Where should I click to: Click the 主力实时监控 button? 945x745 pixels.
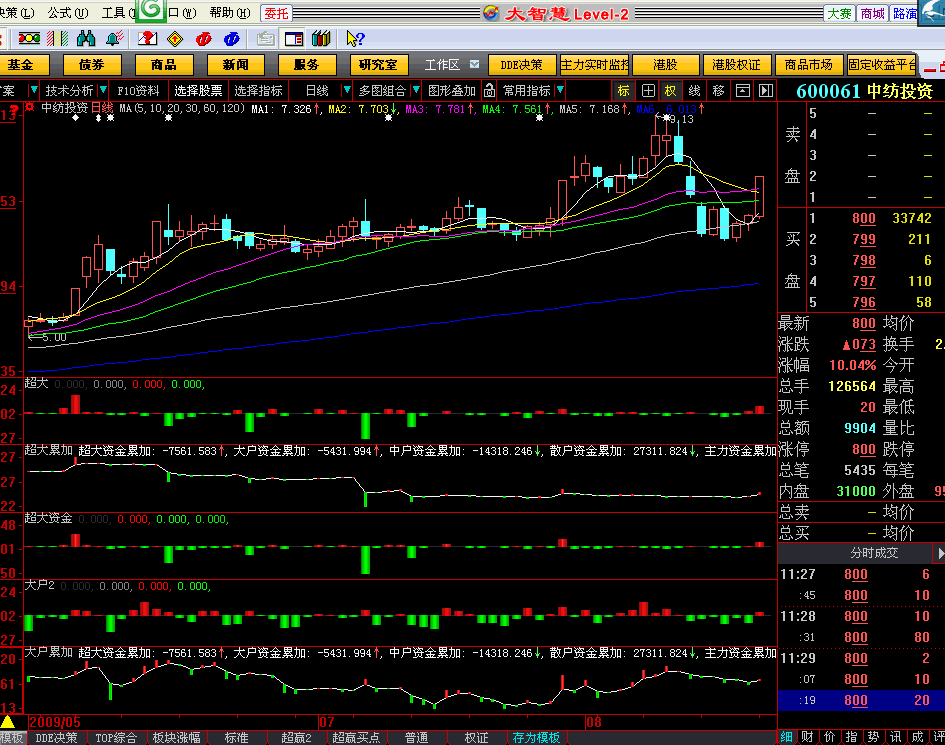click(x=594, y=64)
